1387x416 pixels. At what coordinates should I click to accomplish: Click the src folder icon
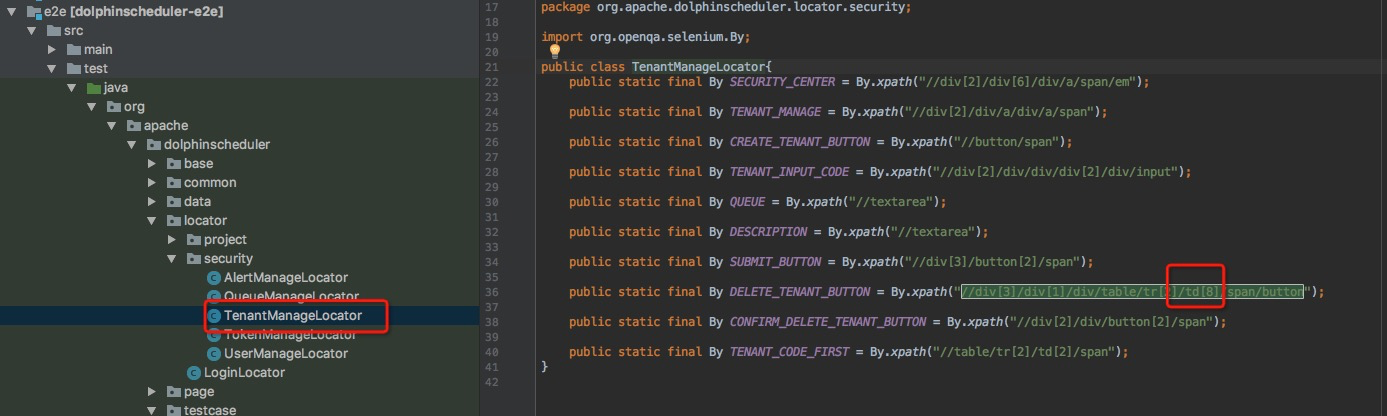tap(54, 30)
